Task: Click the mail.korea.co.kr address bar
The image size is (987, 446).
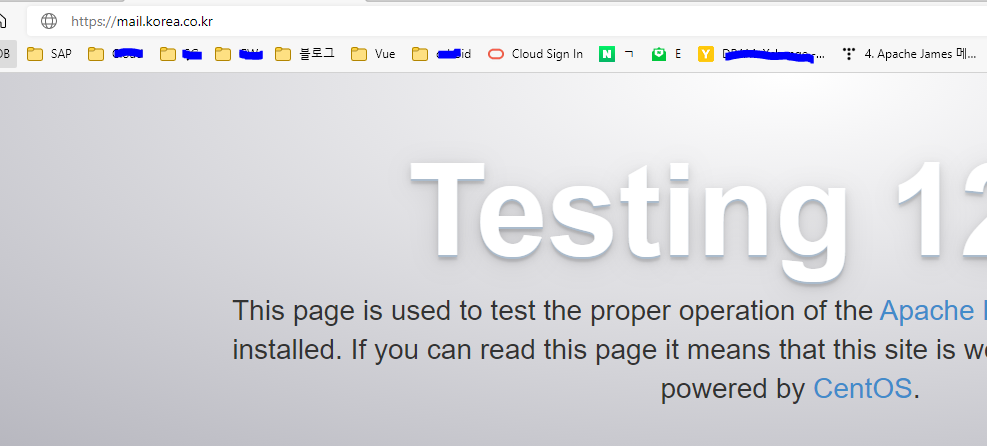Action: click(x=507, y=21)
